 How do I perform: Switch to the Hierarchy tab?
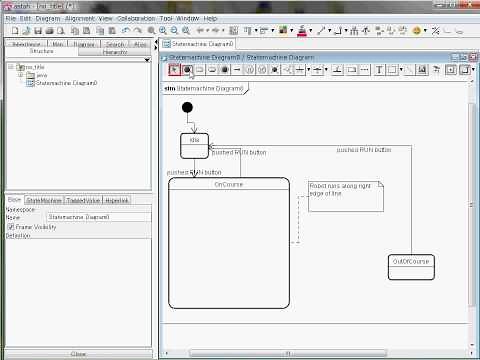tap(115, 52)
